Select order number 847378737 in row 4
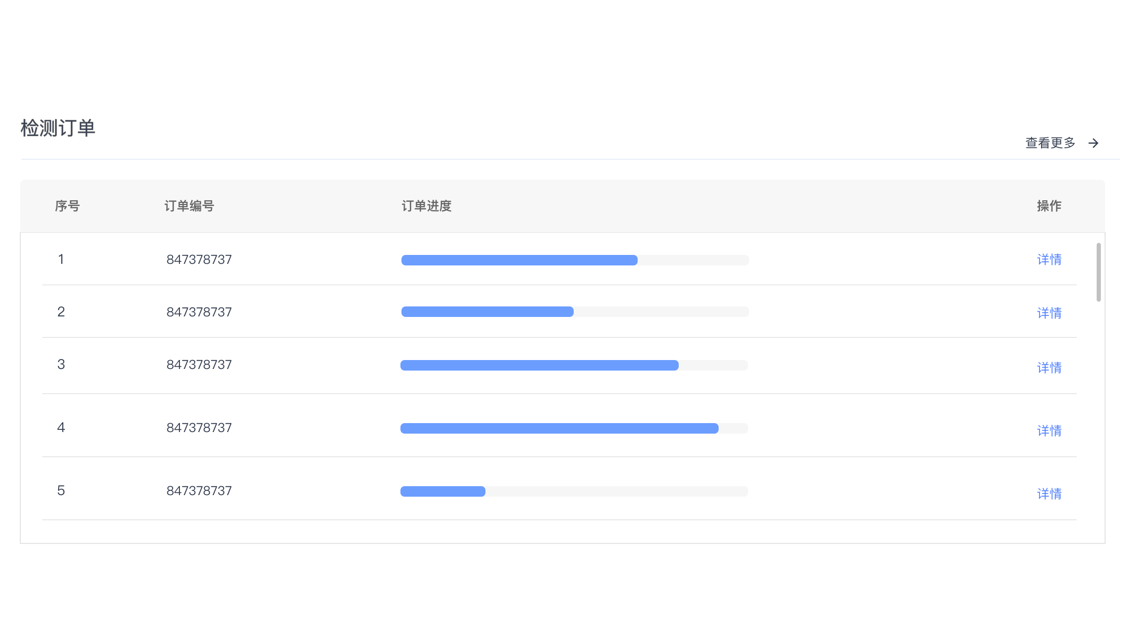Image resolution: width=1128 pixels, height=636 pixels. coord(199,428)
